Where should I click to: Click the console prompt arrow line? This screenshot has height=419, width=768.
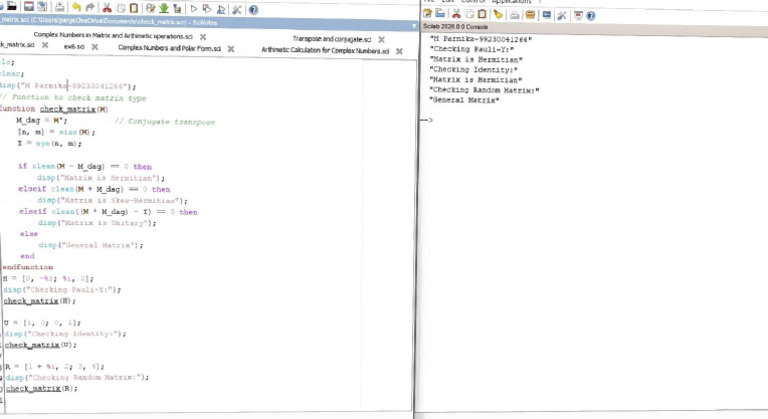(427, 120)
